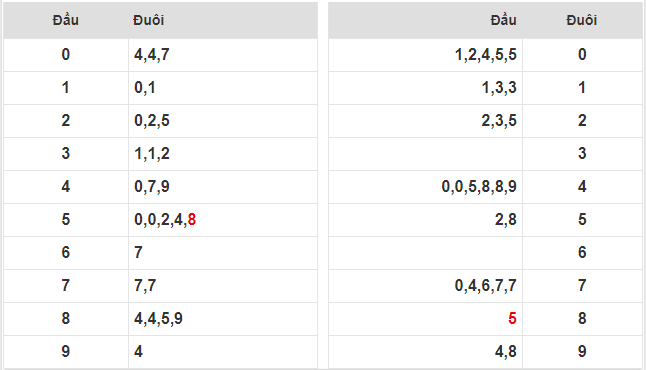This screenshot has width=646, height=370.
Task: Select the 7,7 cell in left table
Action: click(223, 286)
